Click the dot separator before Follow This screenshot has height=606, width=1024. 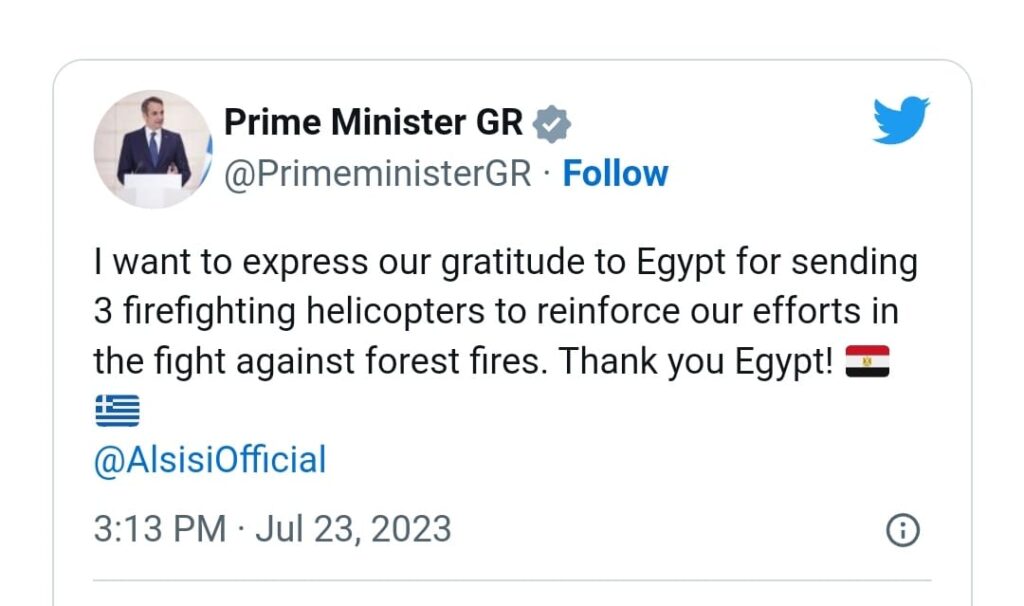pos(547,174)
